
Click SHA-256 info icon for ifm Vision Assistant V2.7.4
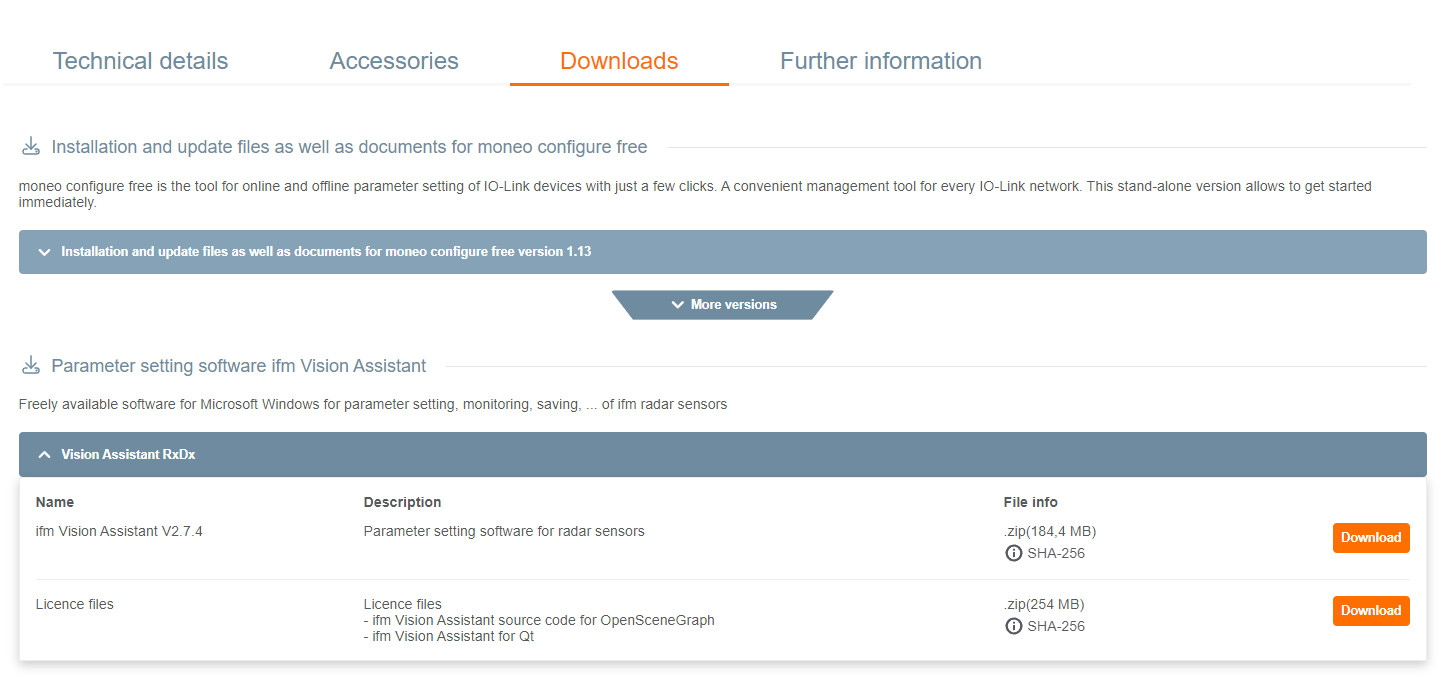click(x=1013, y=553)
